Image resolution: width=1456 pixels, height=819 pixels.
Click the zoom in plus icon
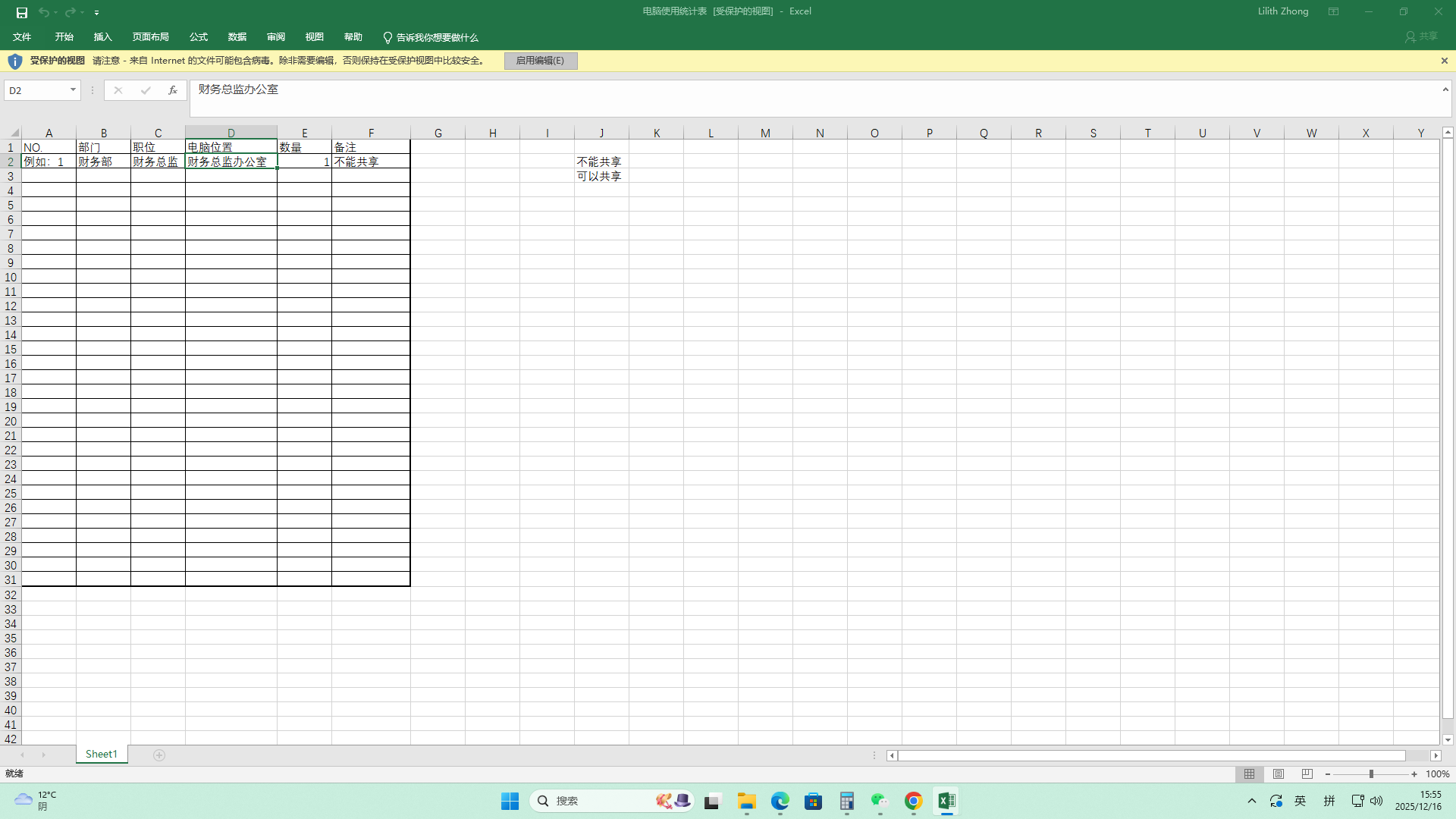pyautogui.click(x=1414, y=773)
